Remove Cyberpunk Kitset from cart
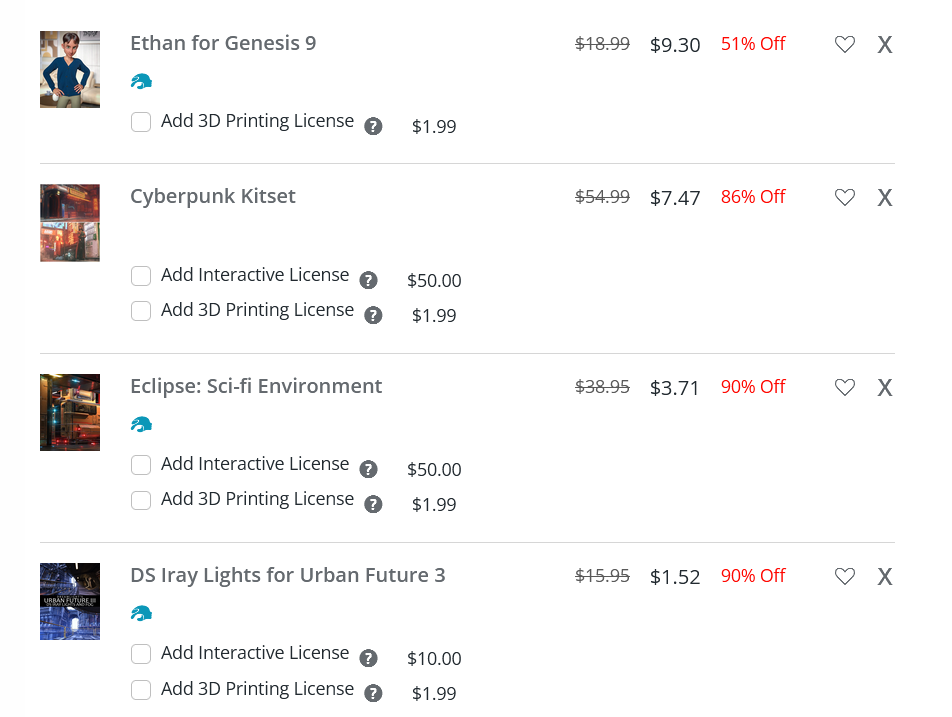The width and height of the screenshot is (952, 717). [x=885, y=197]
